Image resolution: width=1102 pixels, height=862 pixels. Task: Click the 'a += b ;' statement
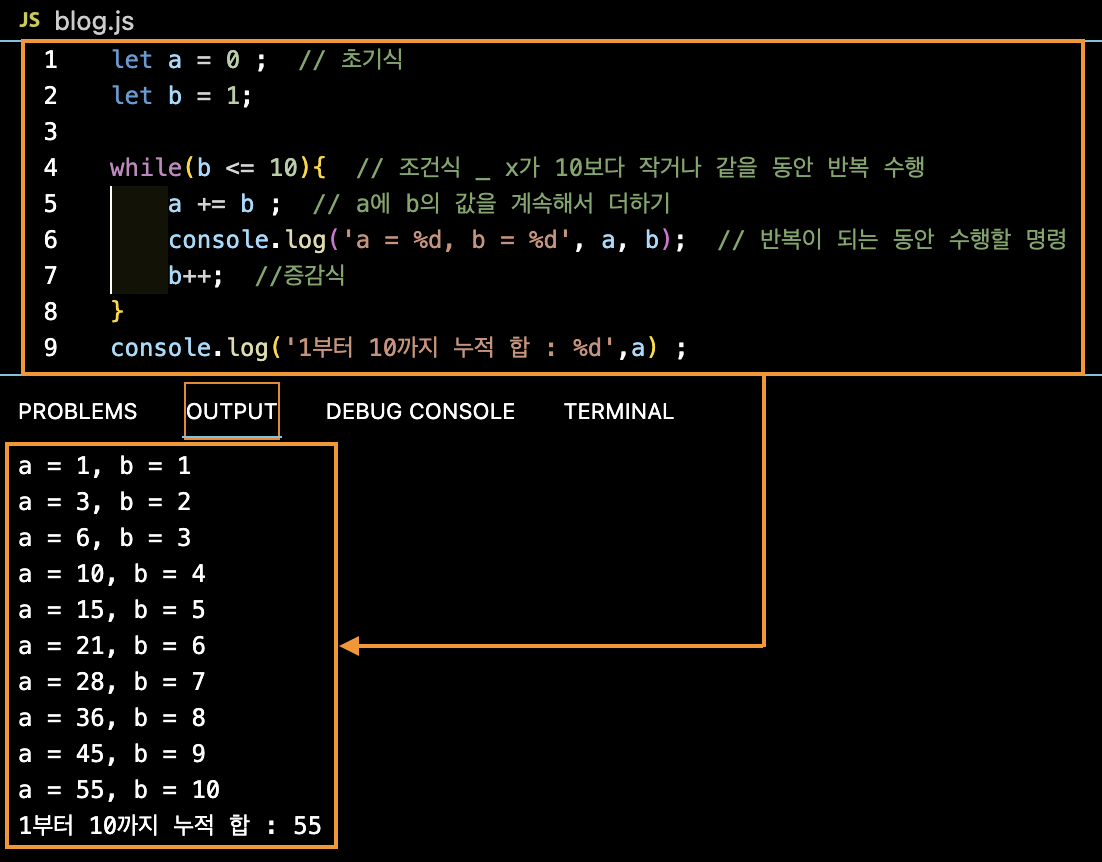point(224,204)
